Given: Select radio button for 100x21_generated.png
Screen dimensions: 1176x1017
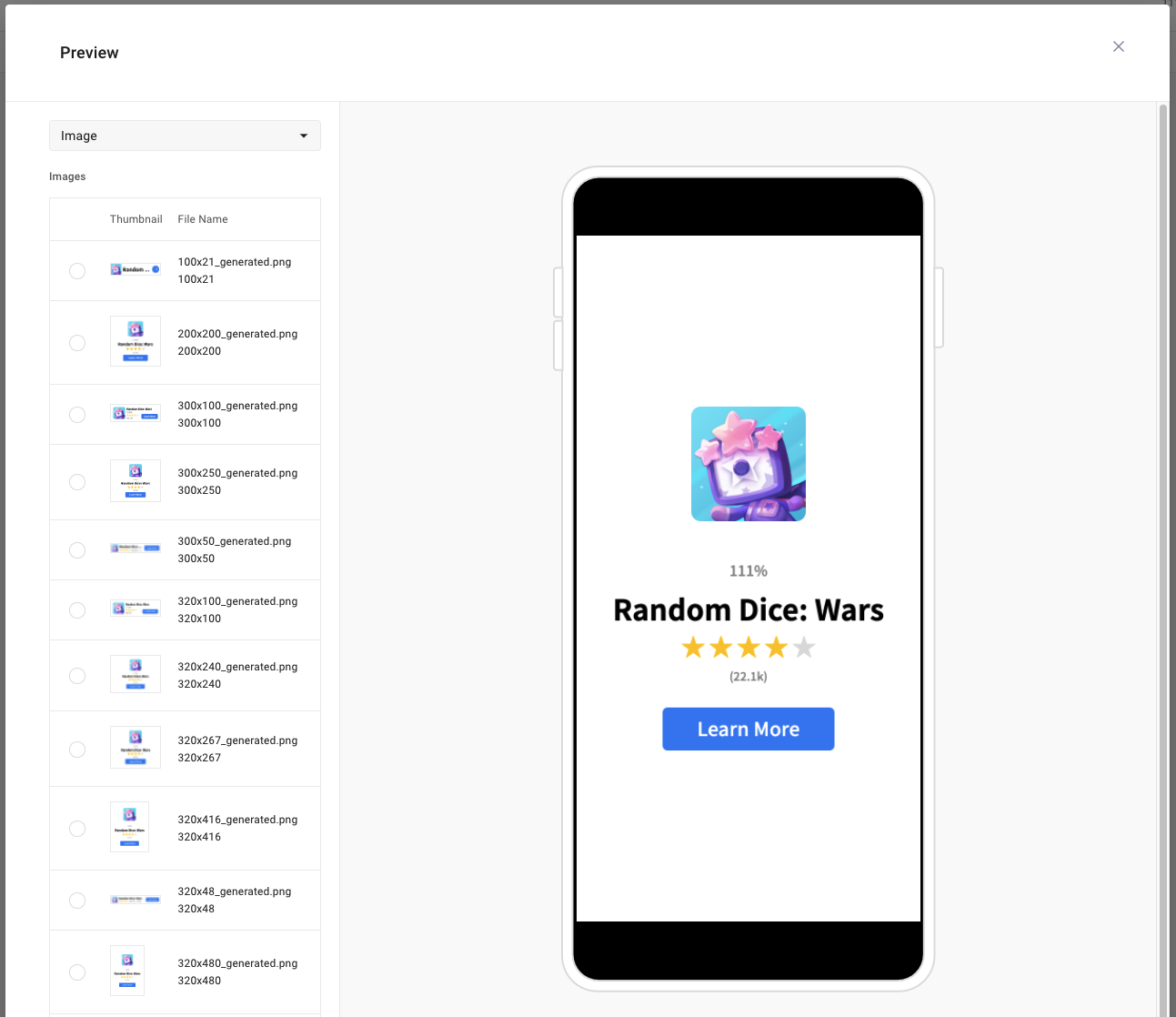Looking at the screenshot, I should click(x=77, y=271).
